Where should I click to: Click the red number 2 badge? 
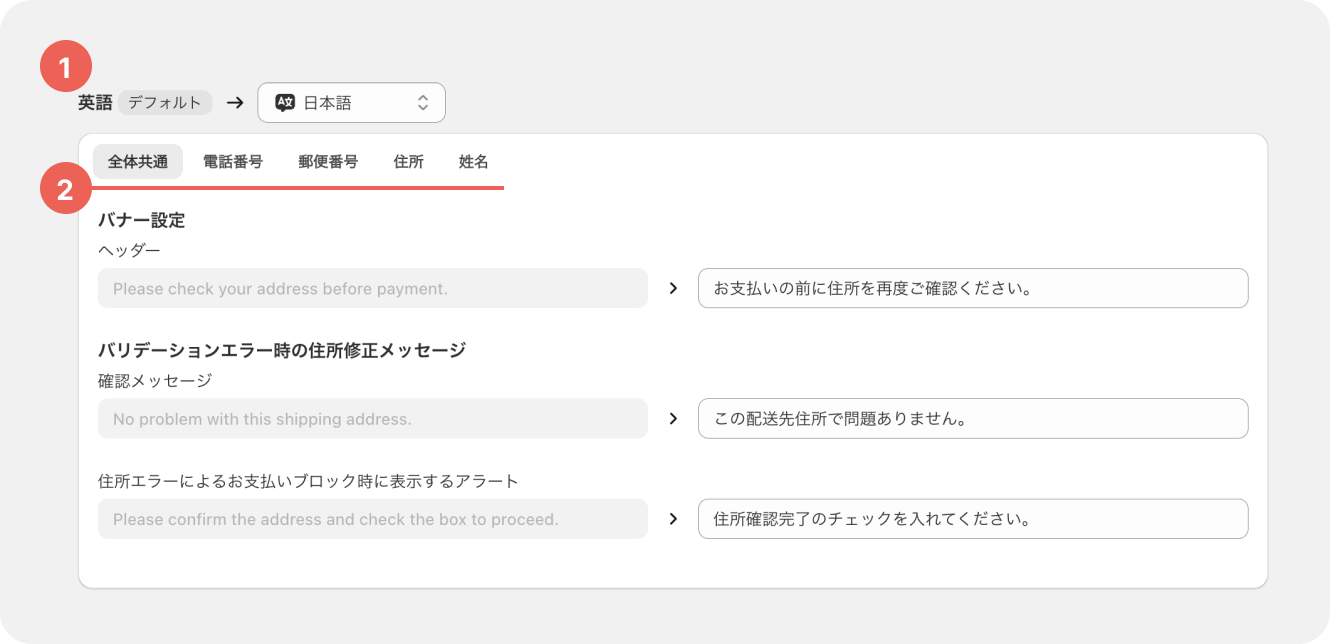(x=65, y=190)
